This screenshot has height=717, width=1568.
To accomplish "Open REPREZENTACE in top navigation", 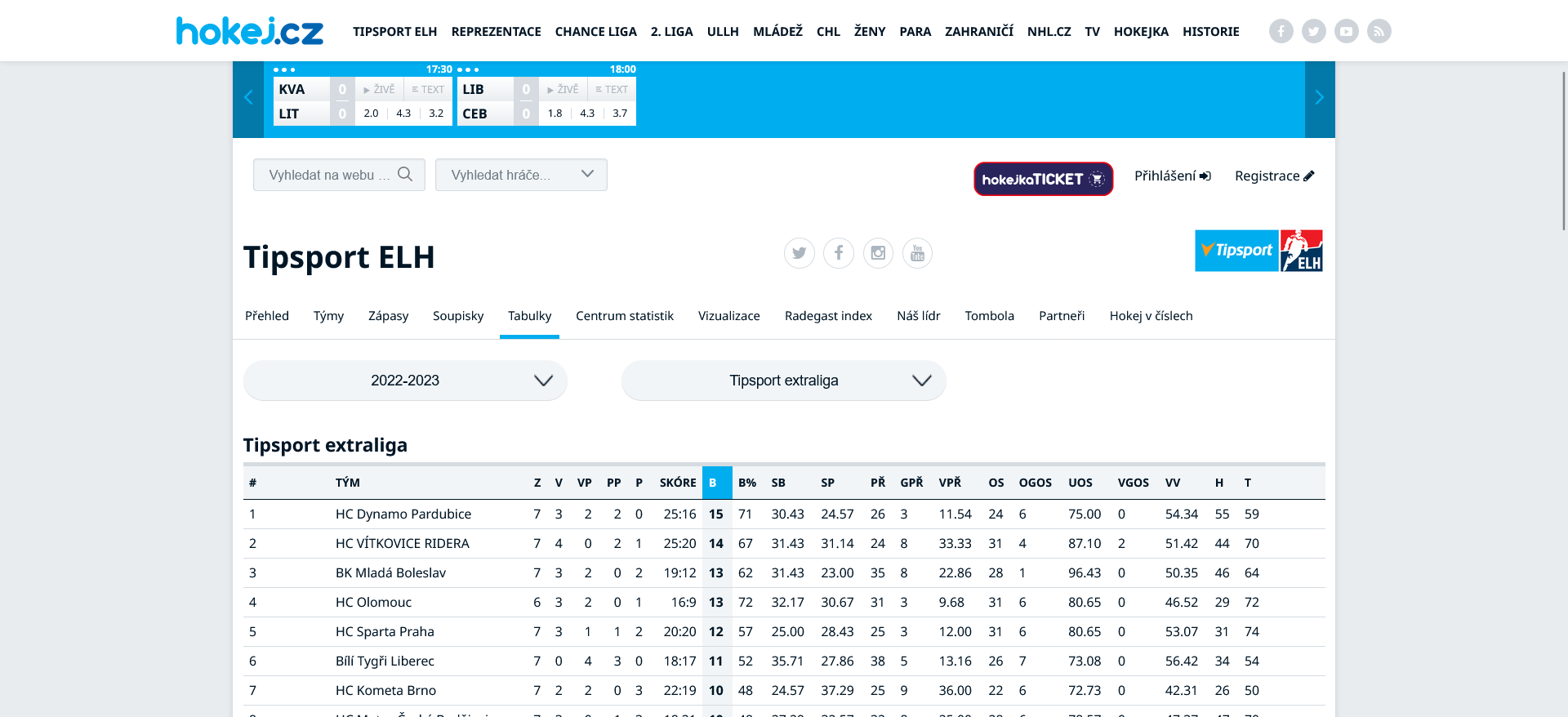I will [x=496, y=31].
